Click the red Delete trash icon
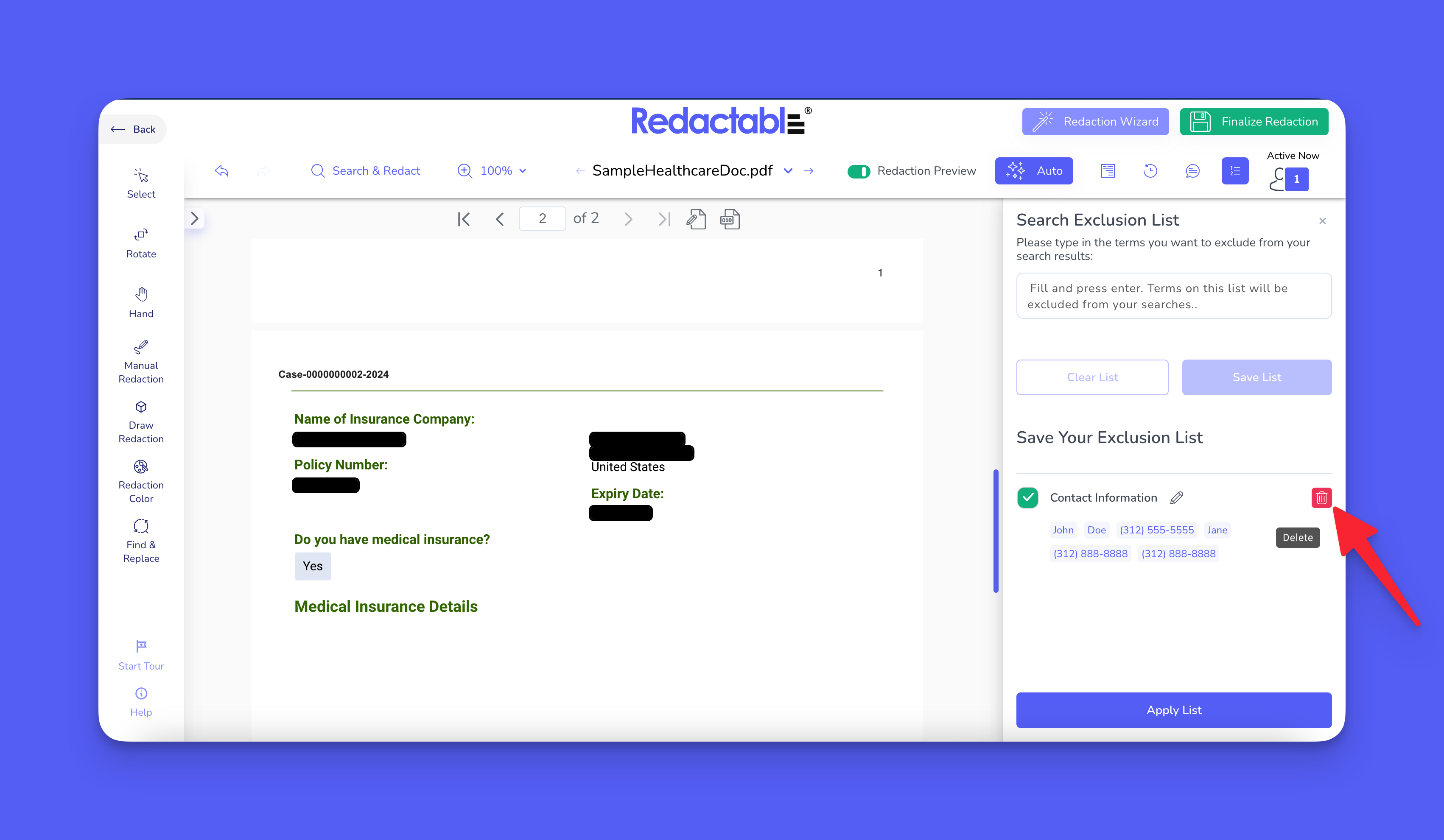 [1321, 497]
